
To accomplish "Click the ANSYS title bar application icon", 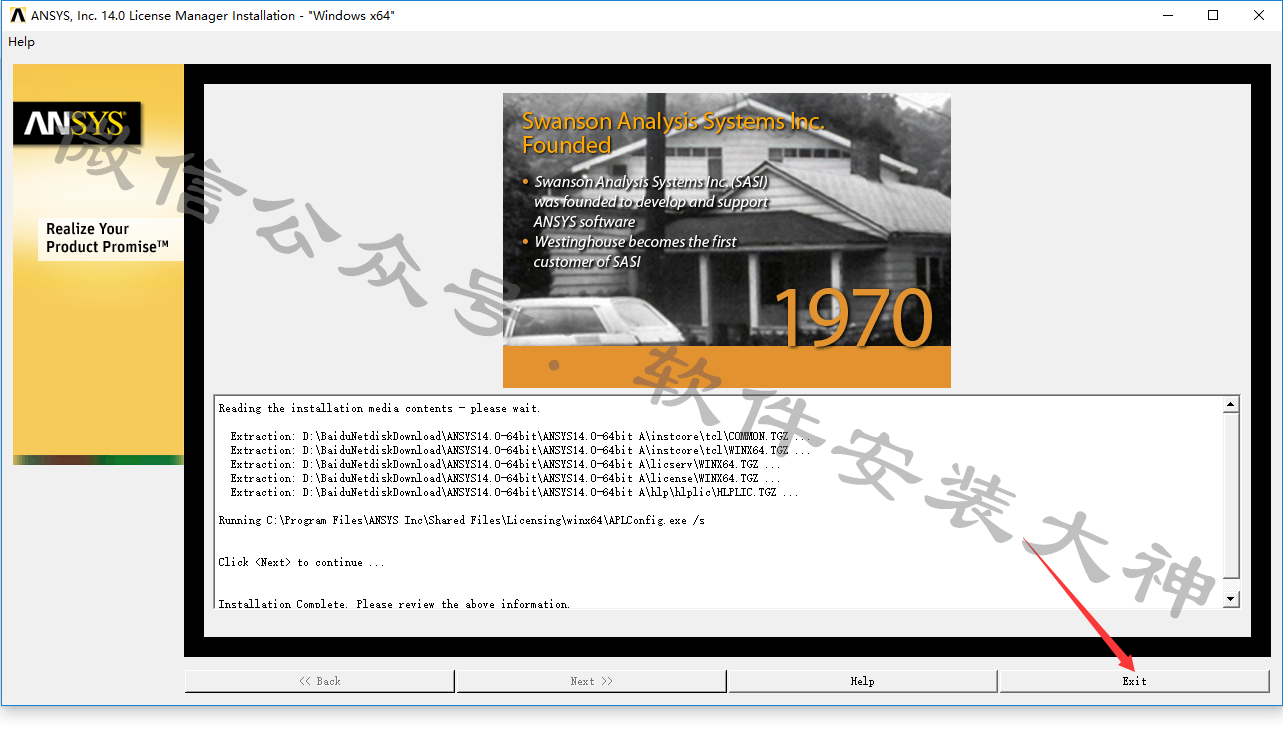I will 17,15.
